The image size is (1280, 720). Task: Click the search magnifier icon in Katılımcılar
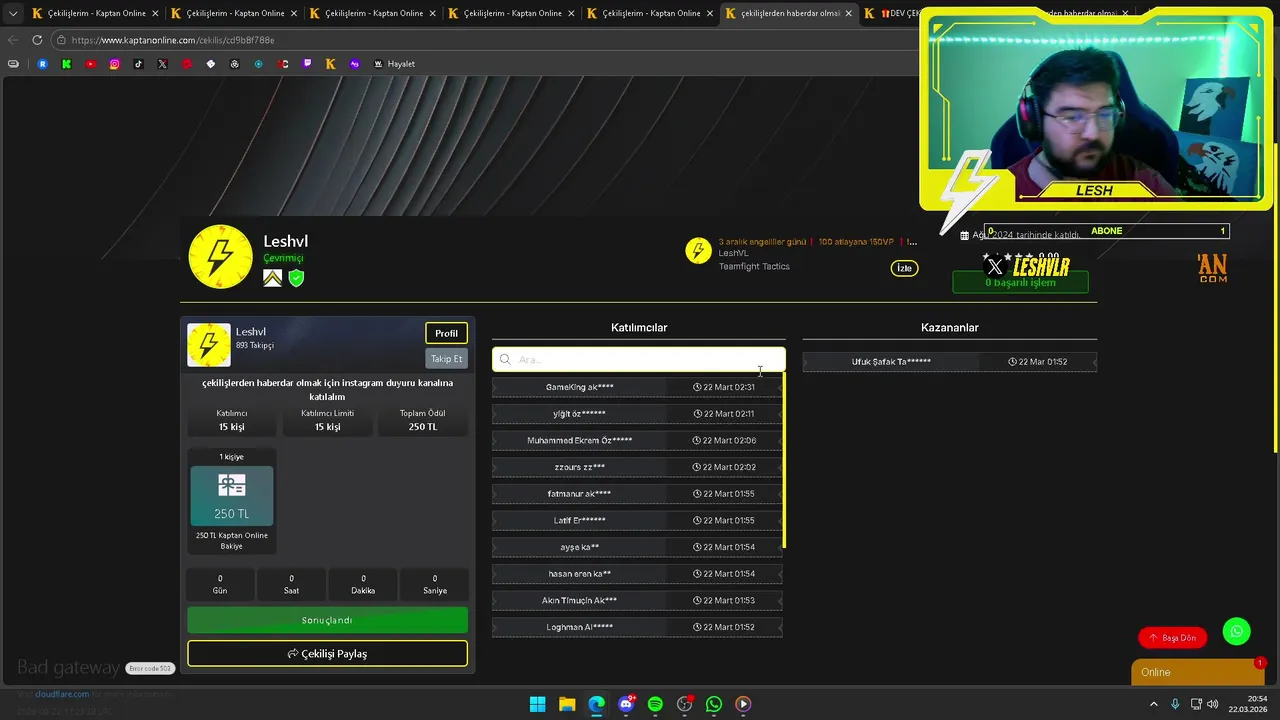click(505, 359)
